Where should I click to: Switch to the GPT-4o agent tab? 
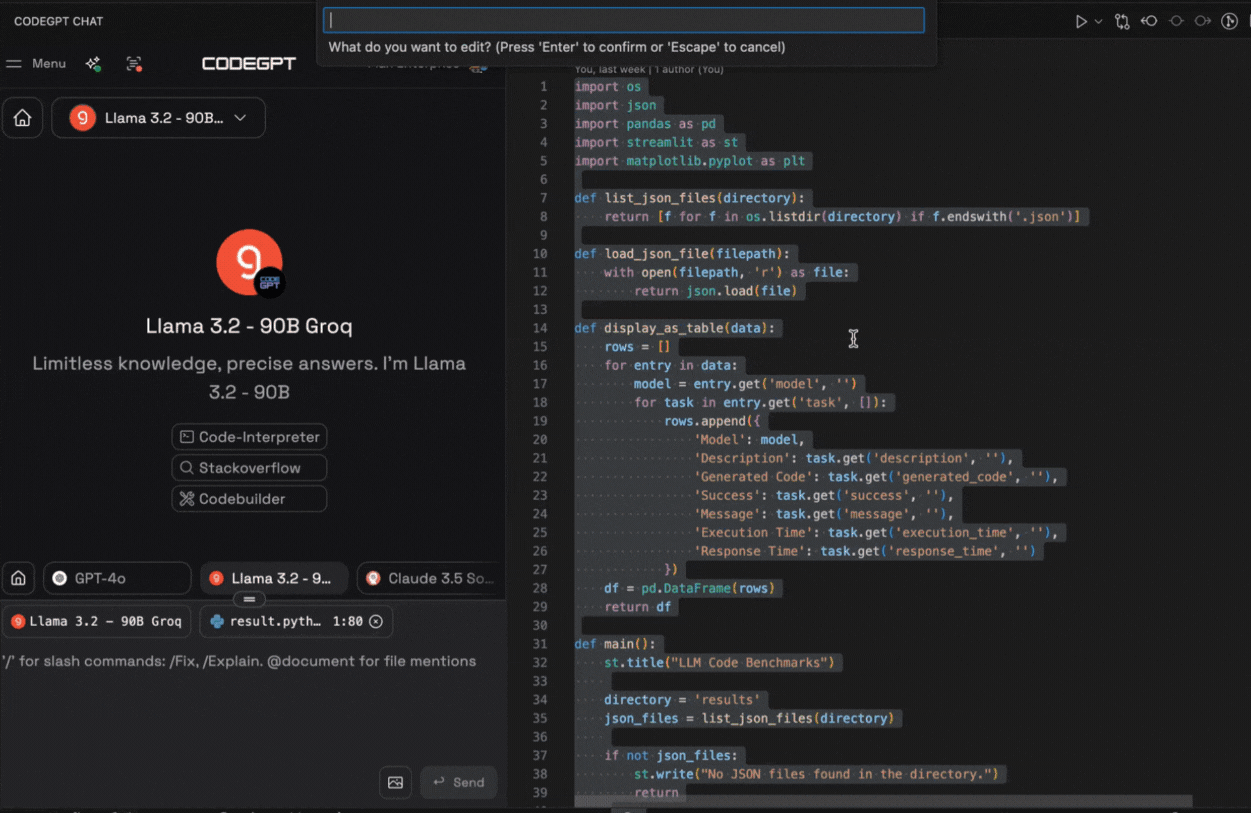pyautogui.click(x=117, y=578)
